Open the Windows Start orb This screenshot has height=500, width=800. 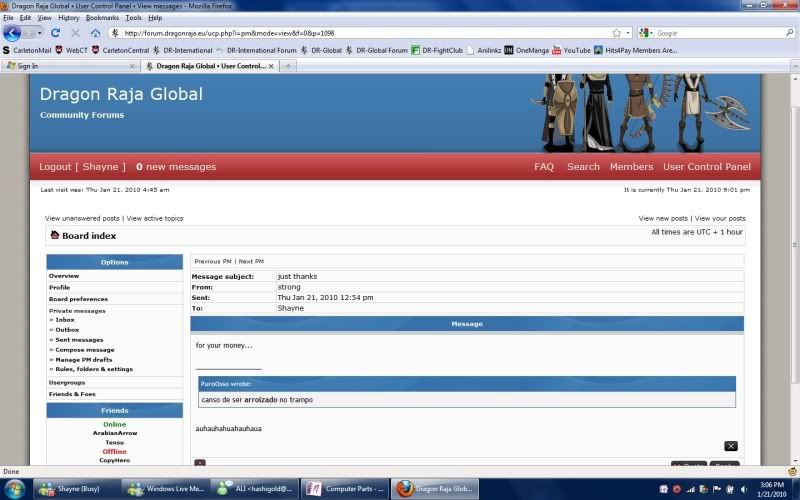[14, 488]
